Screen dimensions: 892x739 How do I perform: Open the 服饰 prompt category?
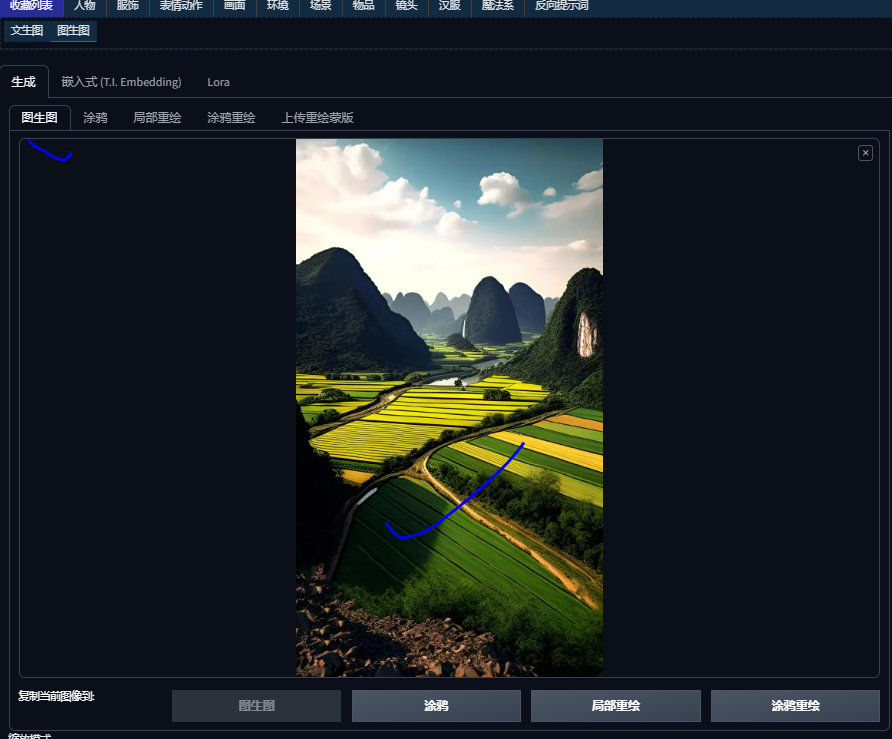tap(127, 6)
